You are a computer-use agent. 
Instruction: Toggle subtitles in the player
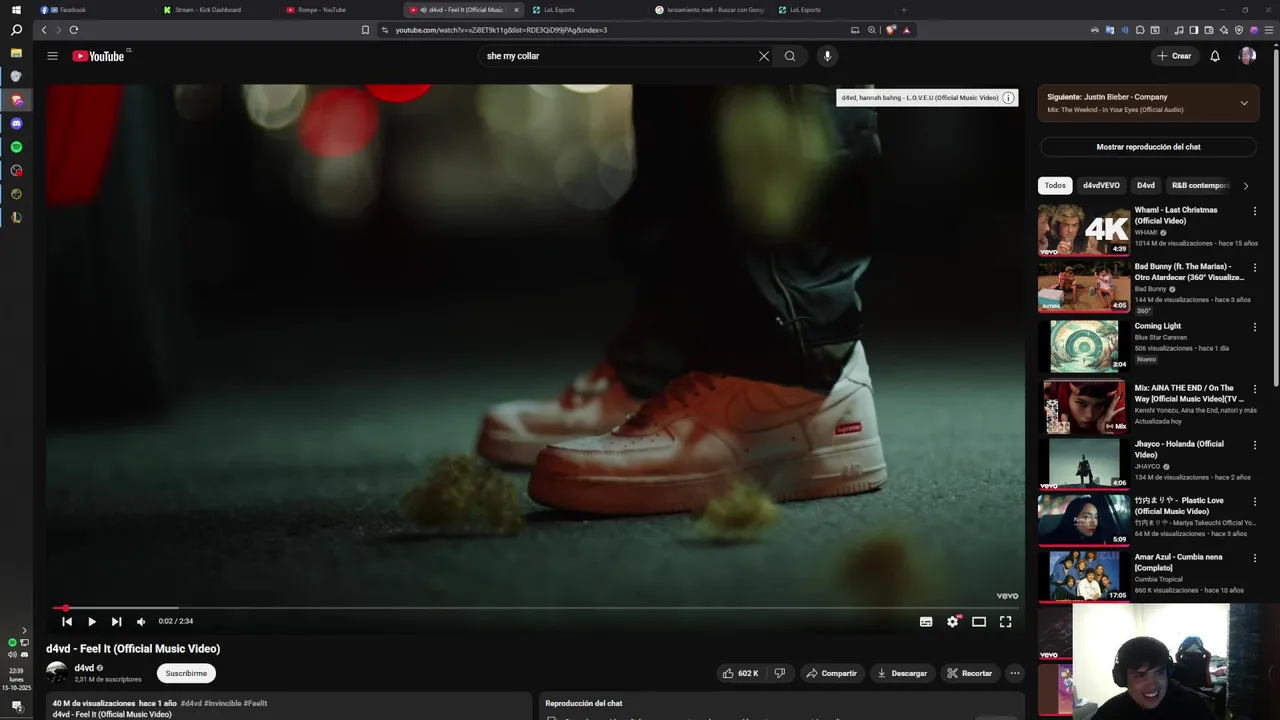pos(926,621)
